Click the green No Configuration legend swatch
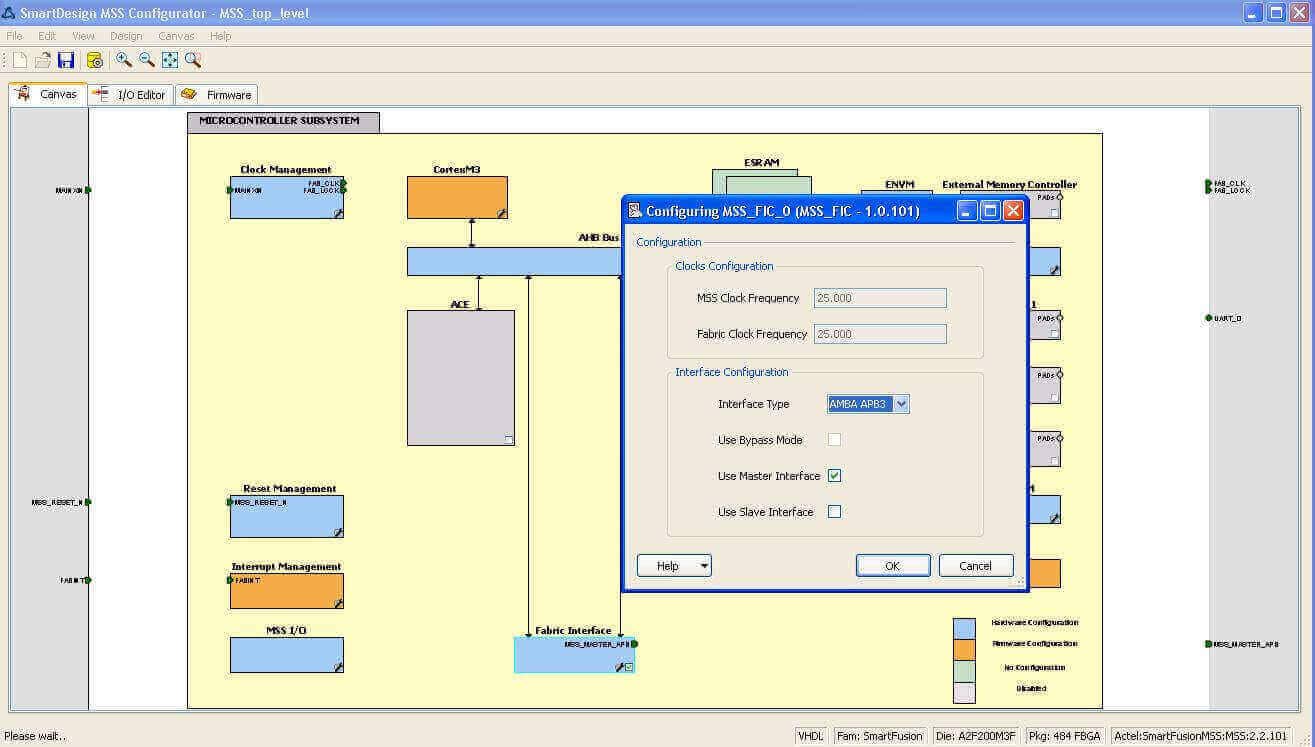 (964, 671)
